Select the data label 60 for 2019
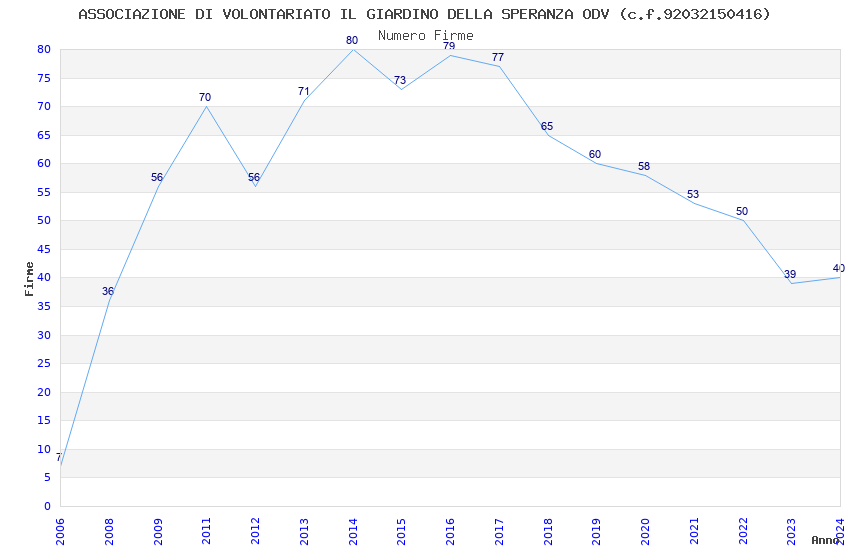The image size is (850, 550). tap(595, 154)
